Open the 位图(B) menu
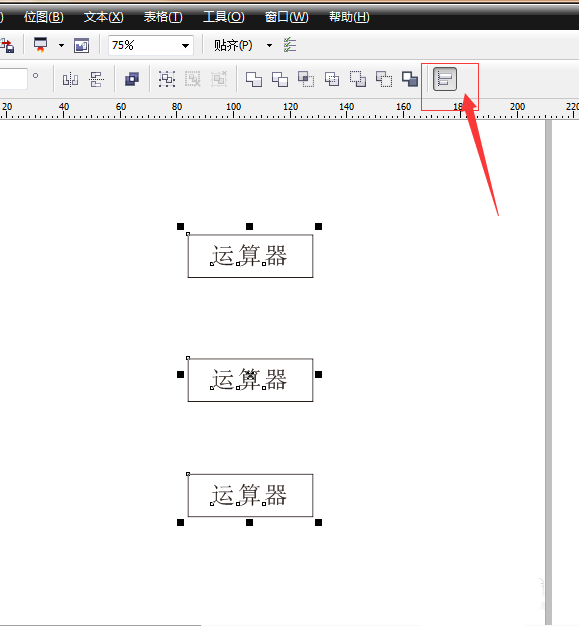The image size is (579, 626). [x=44, y=17]
